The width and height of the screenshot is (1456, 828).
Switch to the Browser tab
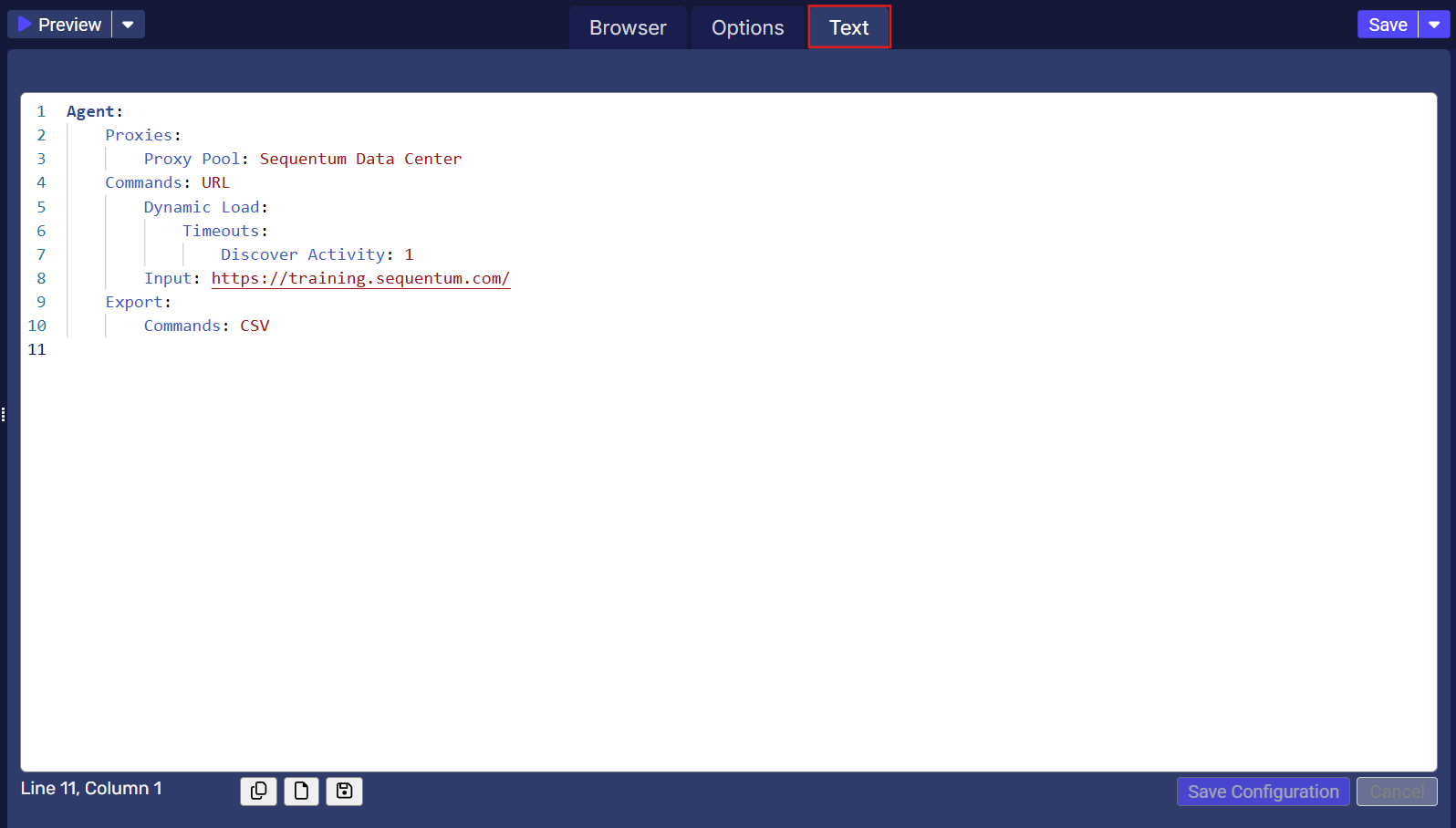click(x=628, y=27)
